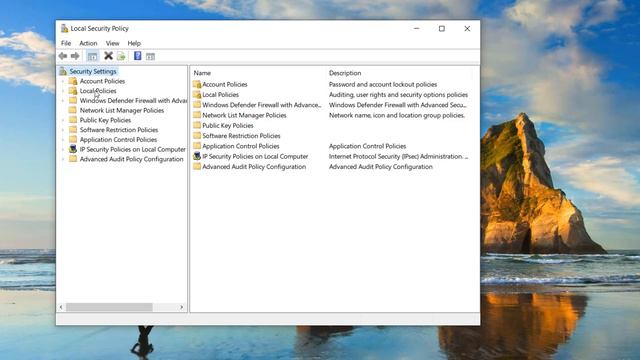Click 'Internet Protocol Security (IPsec) Administration' description
Viewport: 640px width, 360px height.
[398, 156]
